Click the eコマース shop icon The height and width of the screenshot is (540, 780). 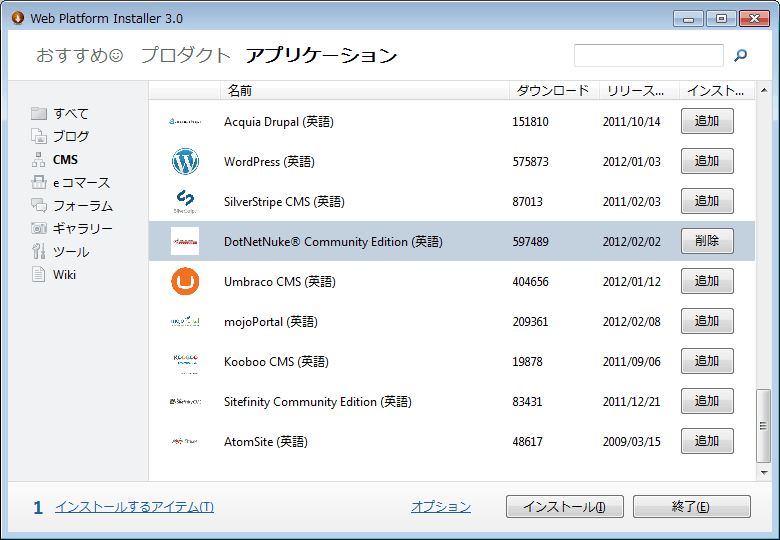pyautogui.click(x=39, y=182)
